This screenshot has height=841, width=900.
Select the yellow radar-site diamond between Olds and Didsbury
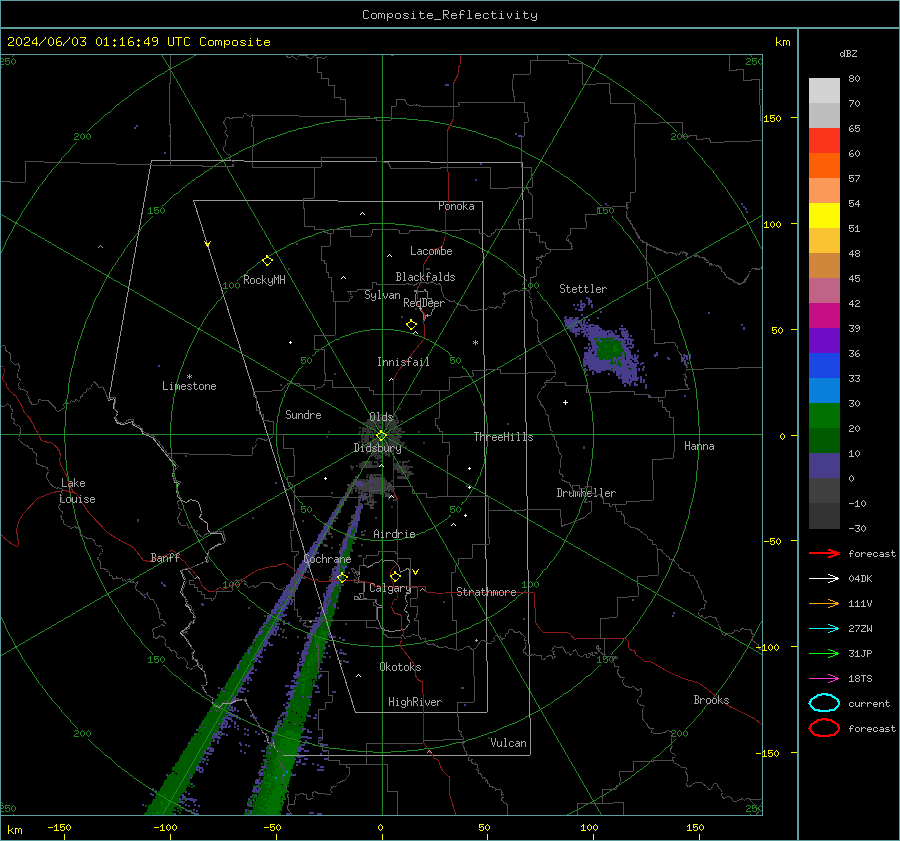point(381,436)
